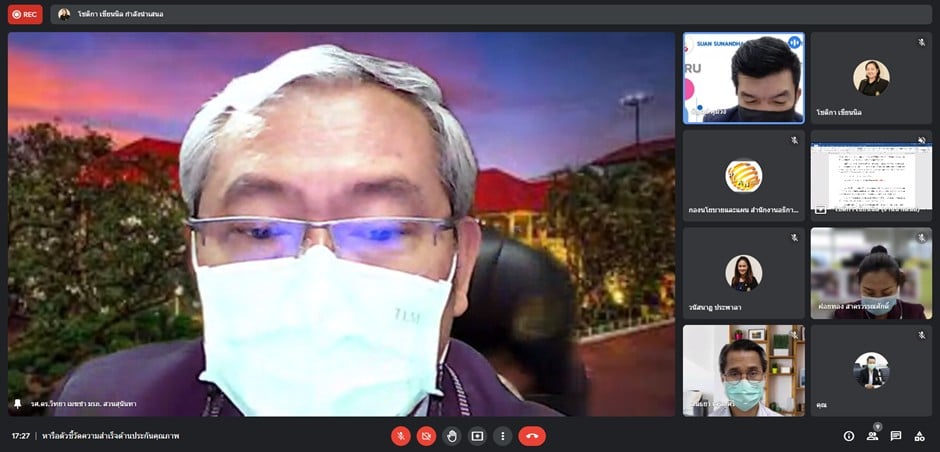Screen dimensions: 940x452
Task: Unmute the microphone in the call controls
Action: pyautogui.click(x=400, y=436)
